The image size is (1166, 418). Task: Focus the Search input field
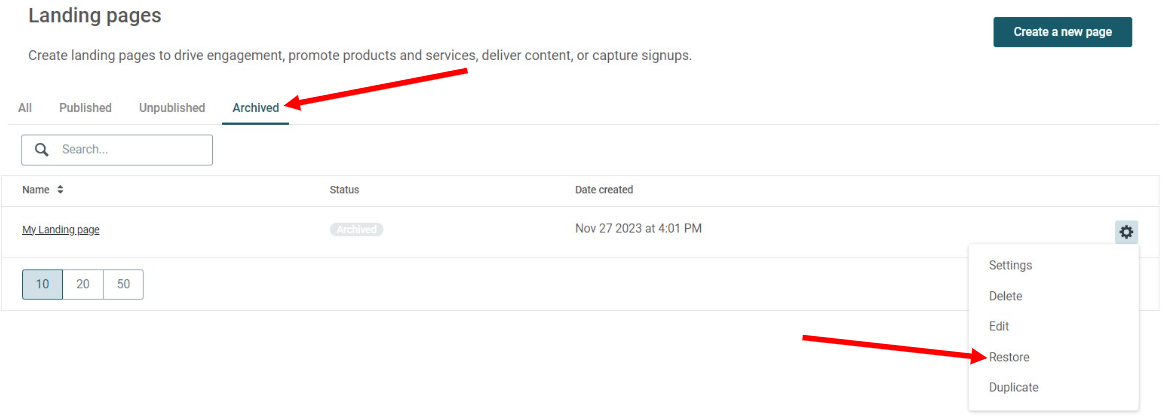pyautogui.click(x=117, y=149)
